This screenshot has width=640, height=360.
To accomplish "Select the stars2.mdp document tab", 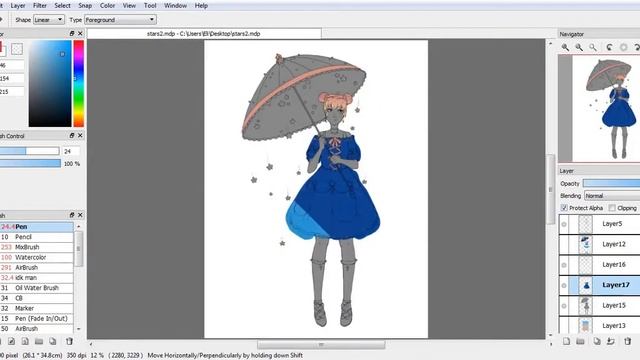I will 204,33.
